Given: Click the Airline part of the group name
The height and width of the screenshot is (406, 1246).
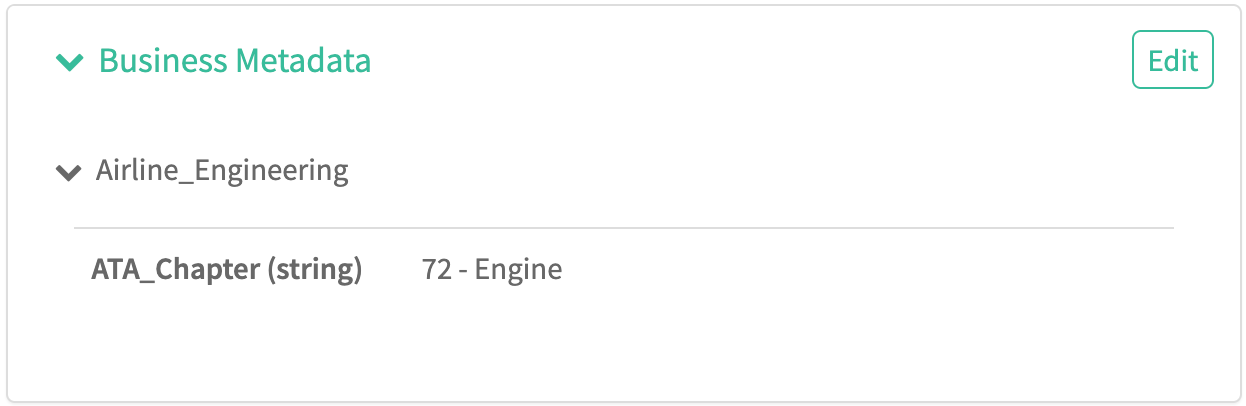Looking at the screenshot, I should [138, 171].
